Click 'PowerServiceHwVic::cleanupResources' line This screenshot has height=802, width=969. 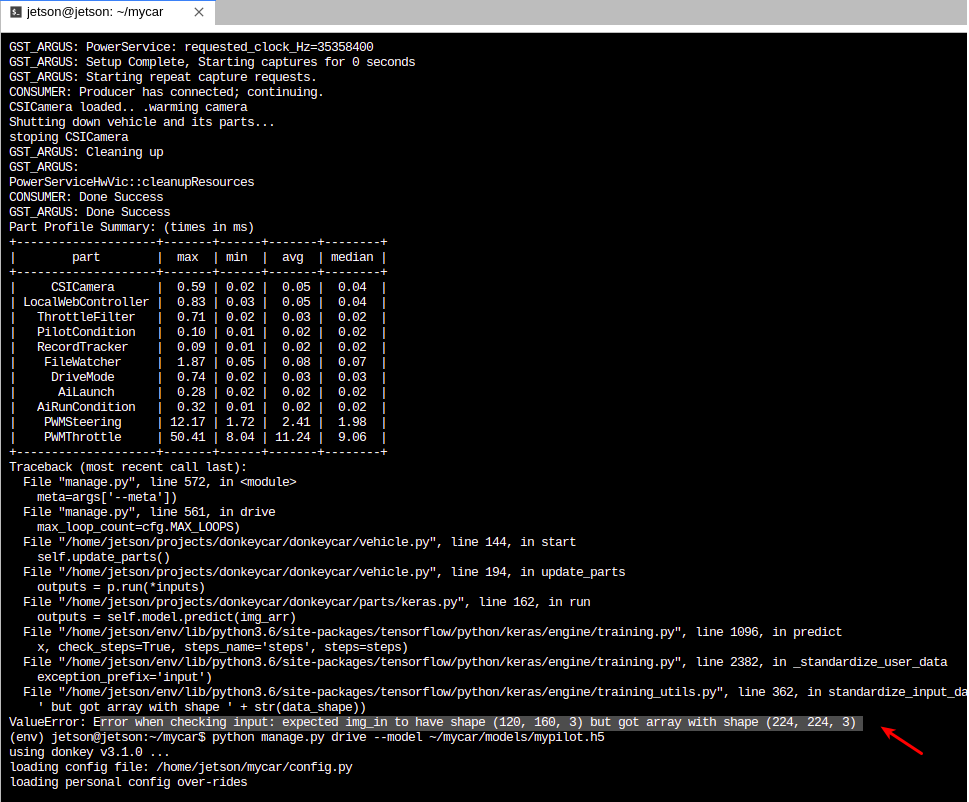click(132, 182)
